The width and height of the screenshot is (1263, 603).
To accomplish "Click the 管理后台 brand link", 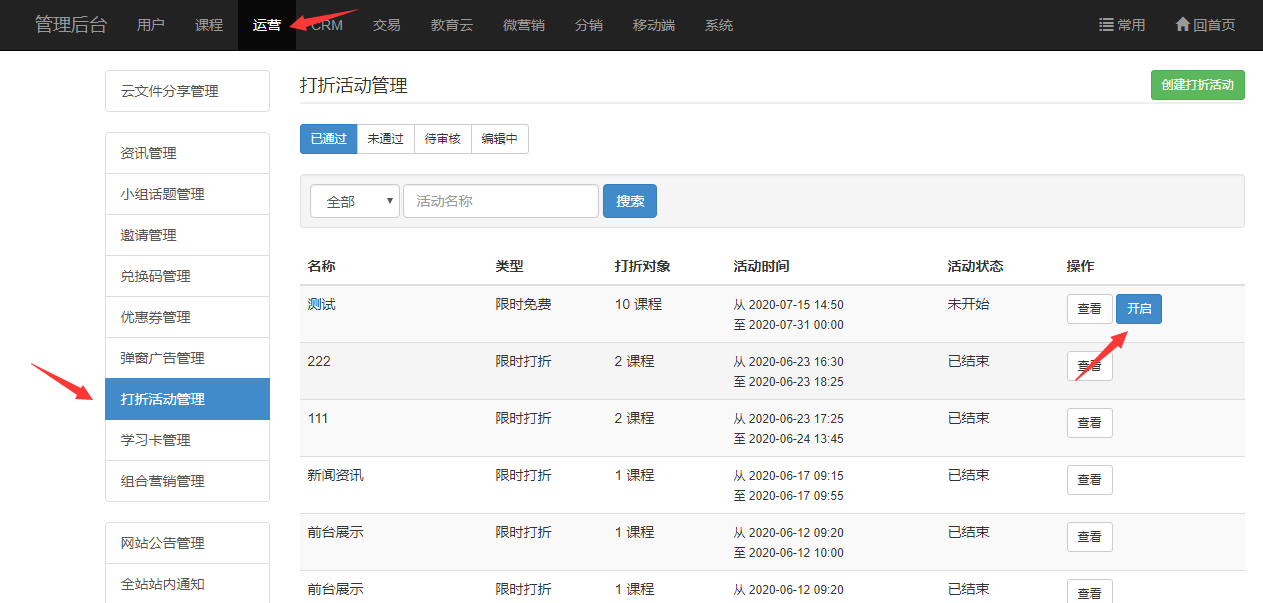I will (71, 25).
